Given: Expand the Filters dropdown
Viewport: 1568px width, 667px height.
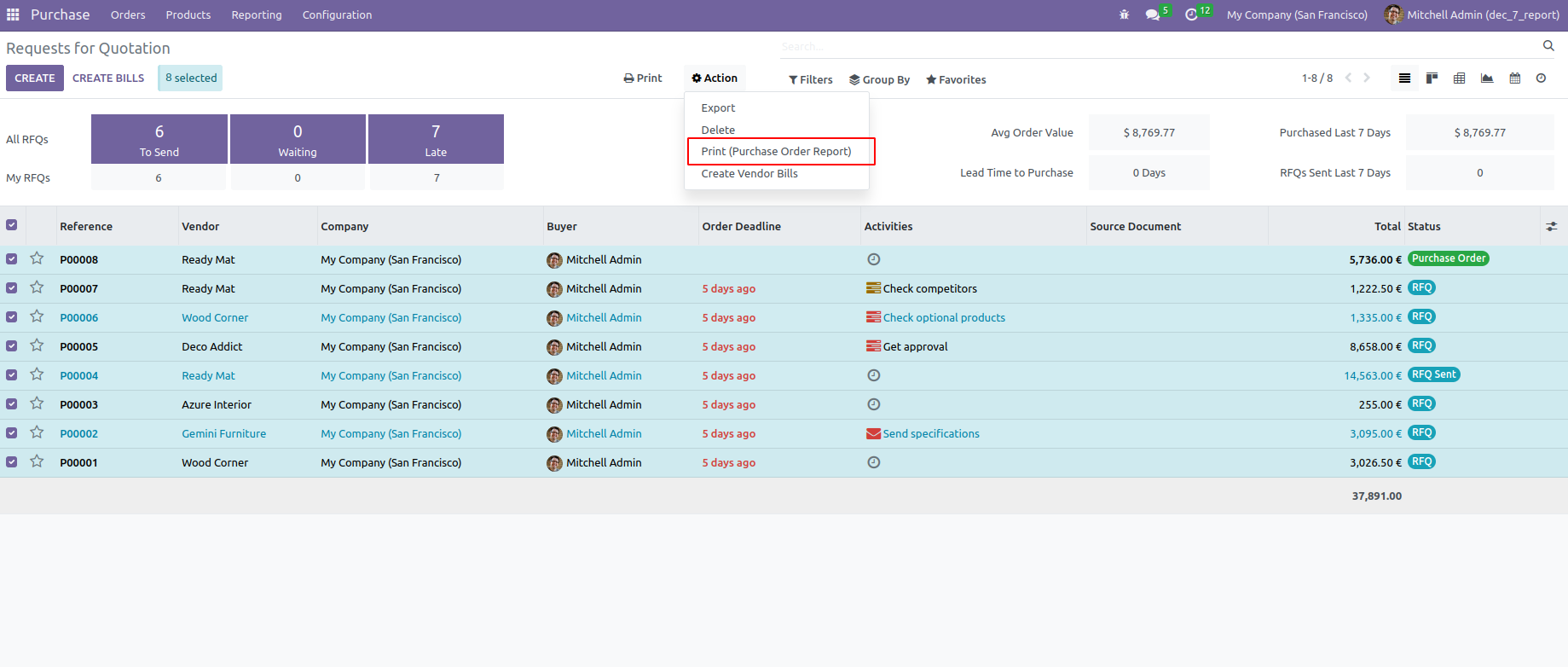Looking at the screenshot, I should [x=810, y=79].
